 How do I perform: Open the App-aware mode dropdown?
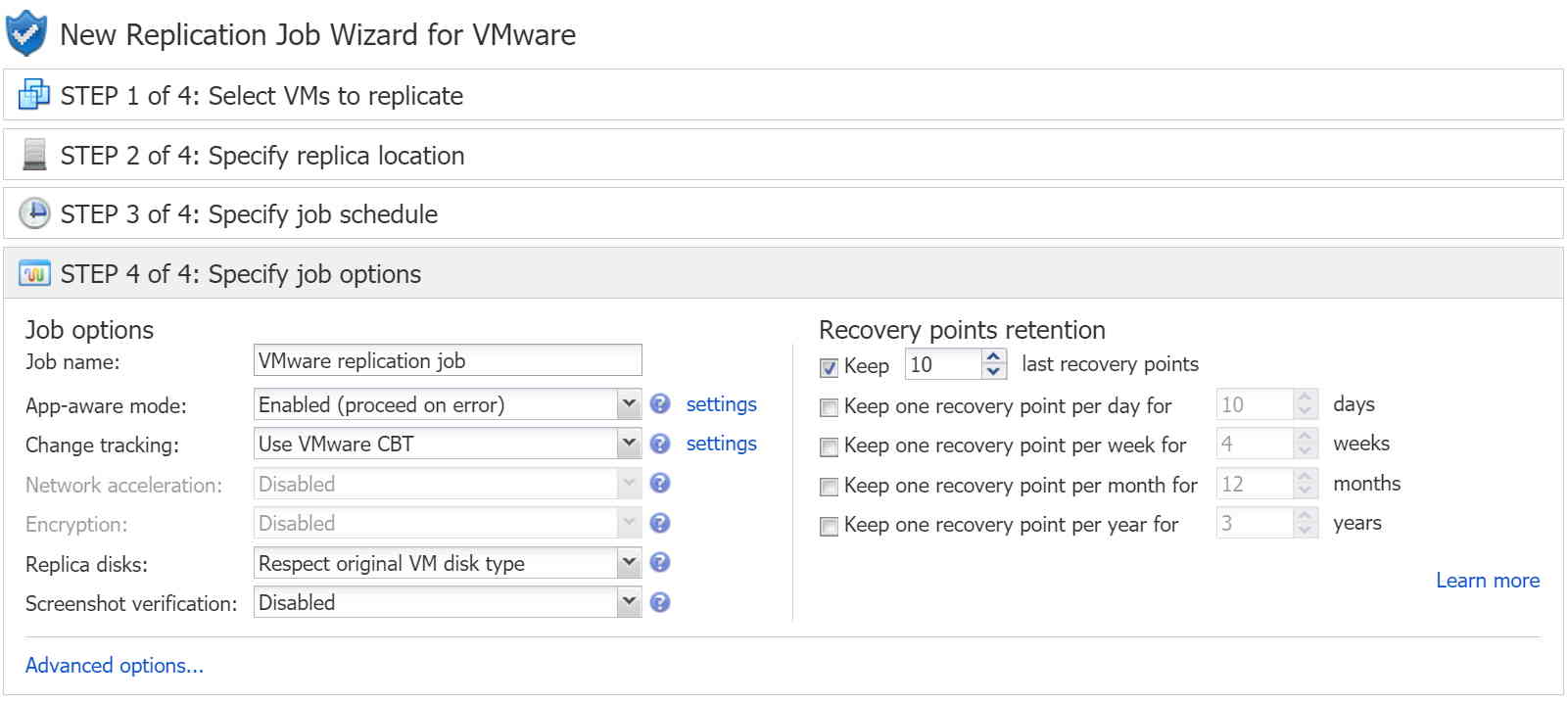pos(629,403)
